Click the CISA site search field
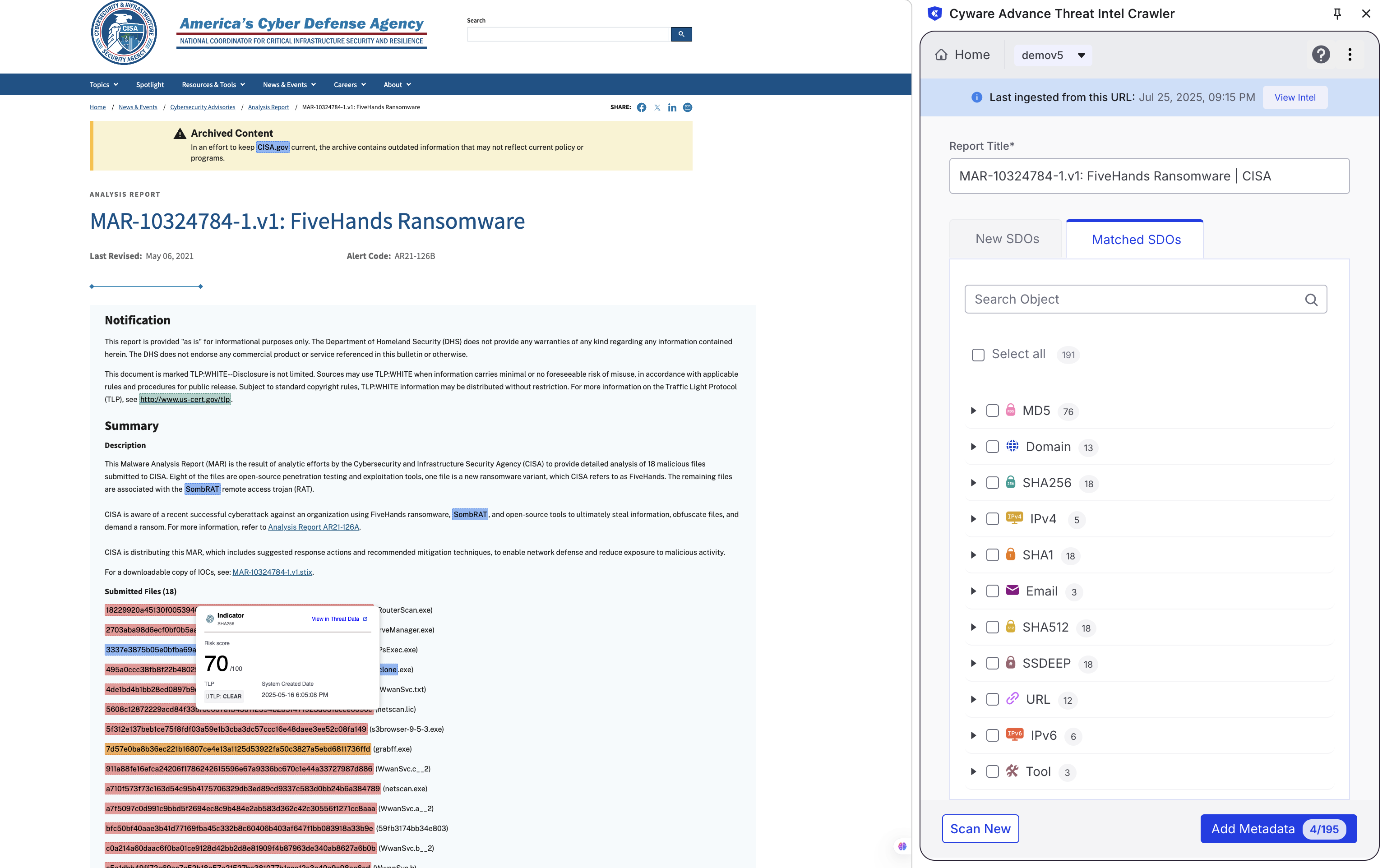Viewport: 1387px width, 868px height. coord(569,34)
